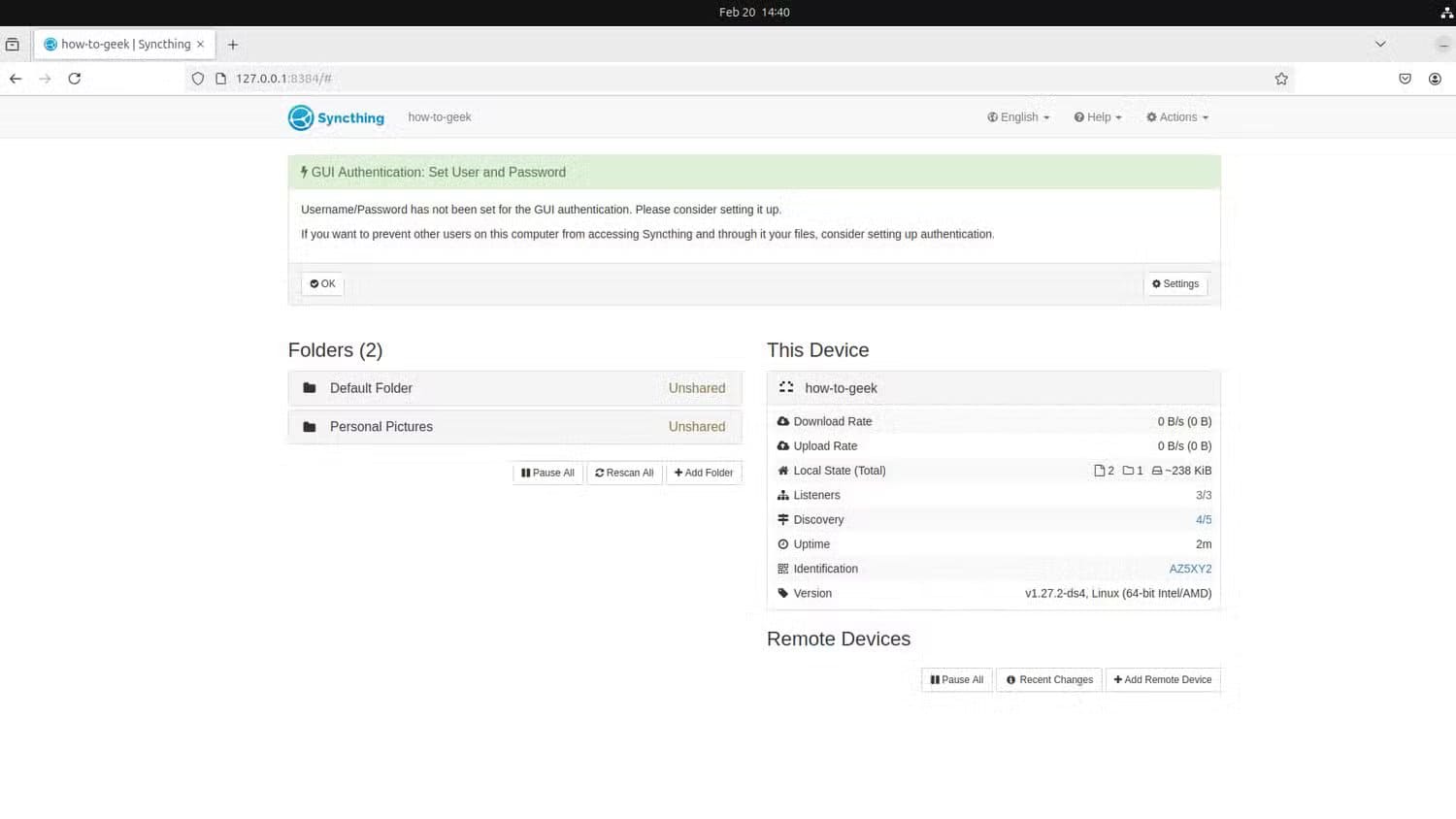Click the Folders (2) heading
This screenshot has width=1456, height=819.
(336, 350)
